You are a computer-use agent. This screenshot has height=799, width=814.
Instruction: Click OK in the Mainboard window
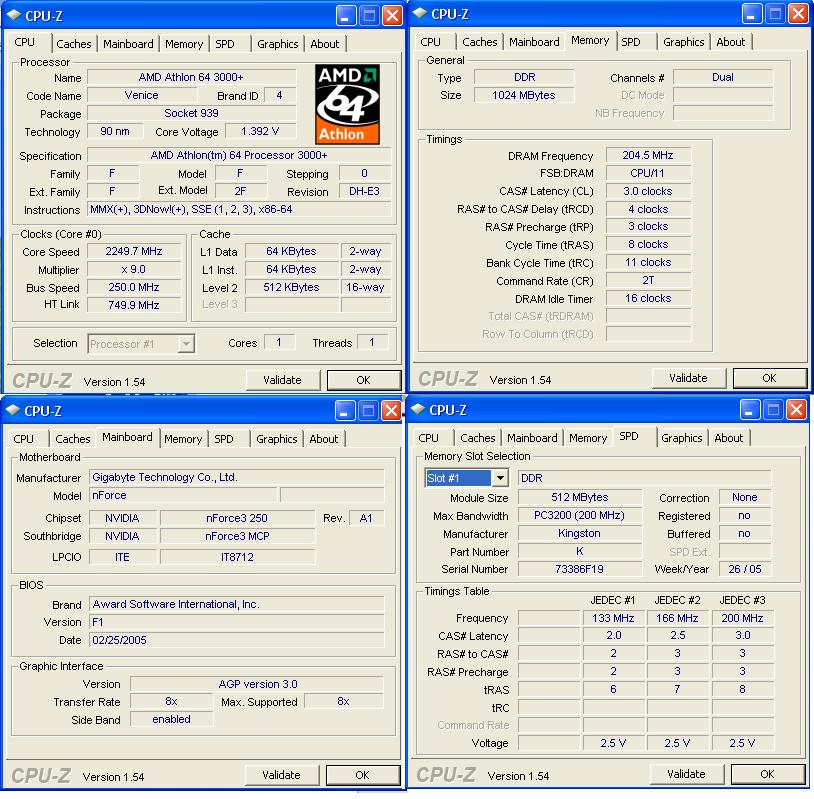pos(362,775)
